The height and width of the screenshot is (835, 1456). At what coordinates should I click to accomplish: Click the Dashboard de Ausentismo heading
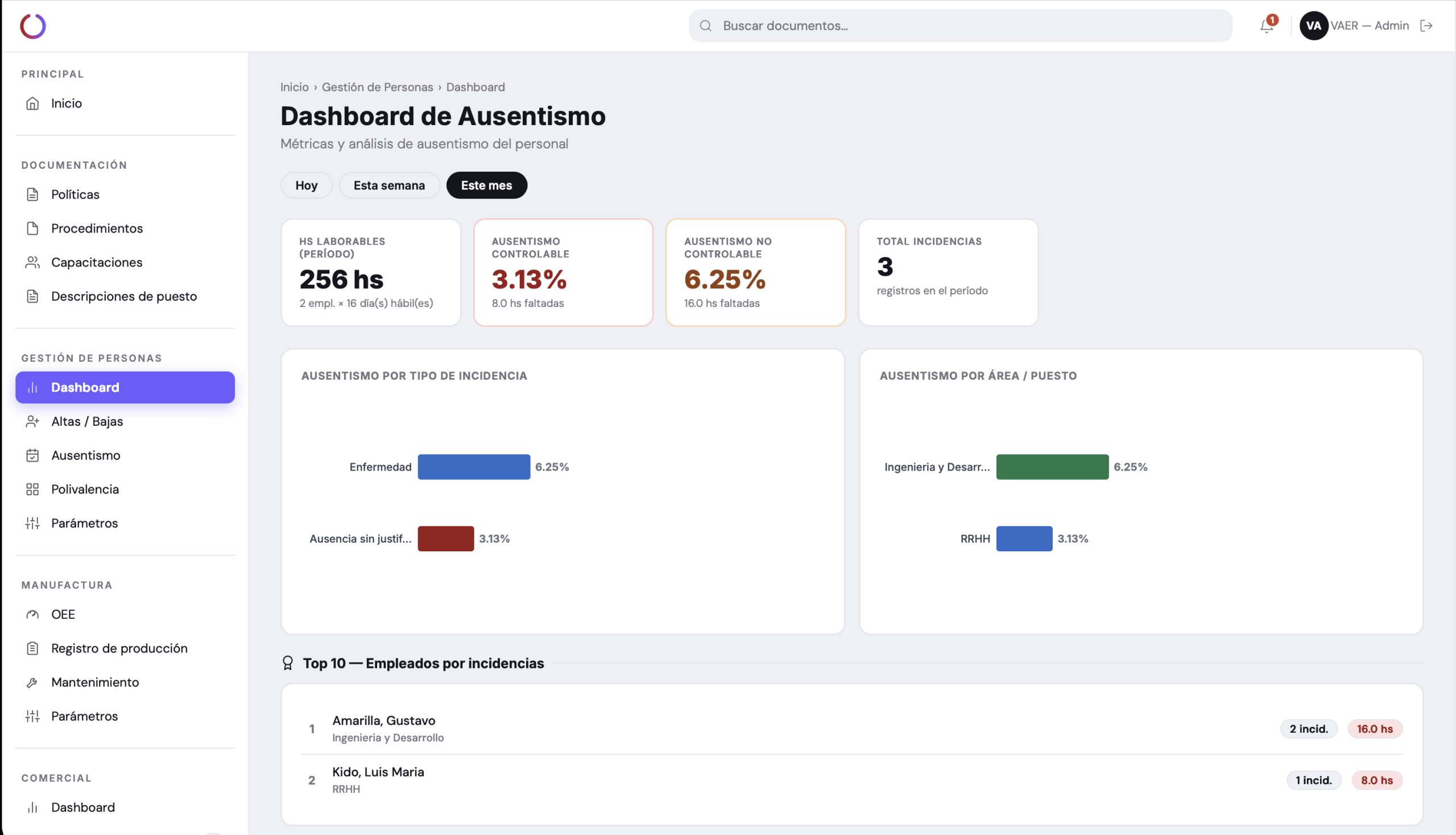coord(443,116)
